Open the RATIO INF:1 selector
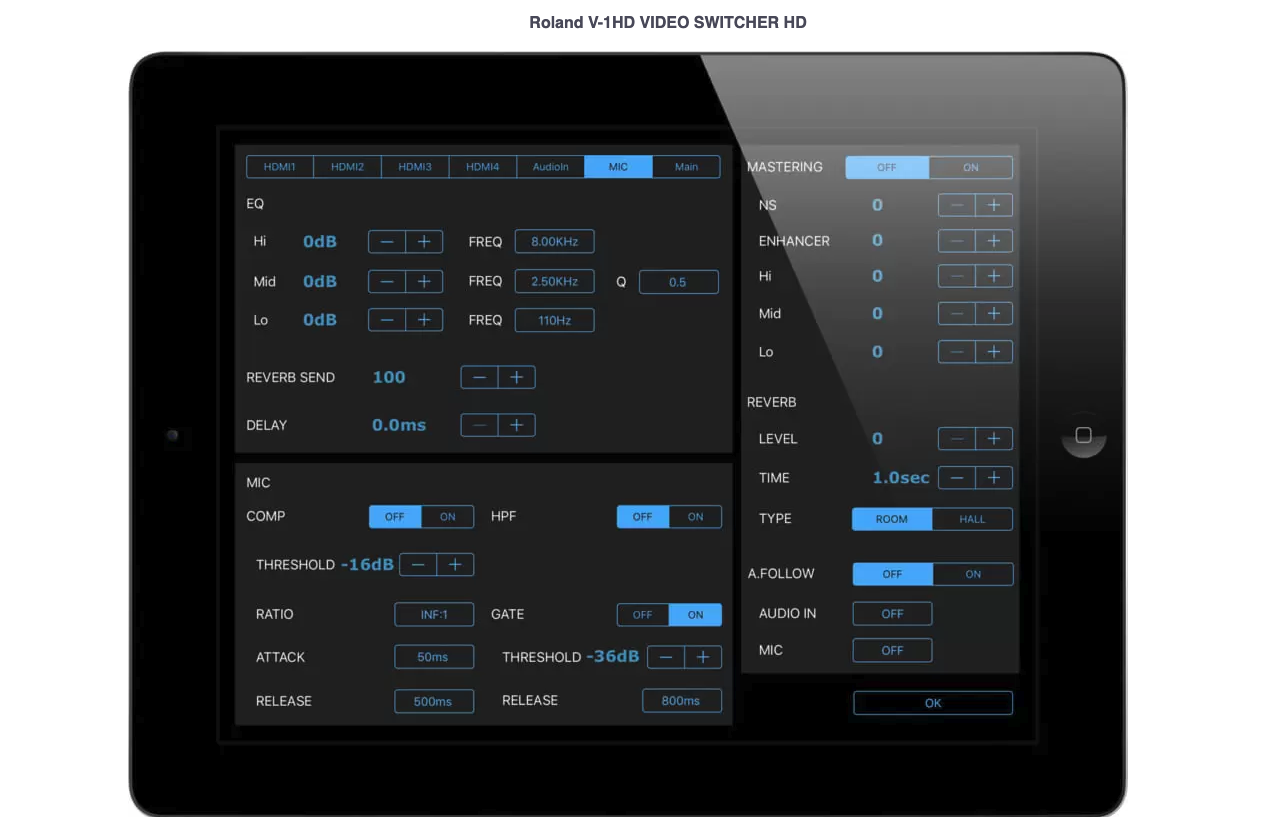The width and height of the screenshot is (1282, 817). point(434,615)
